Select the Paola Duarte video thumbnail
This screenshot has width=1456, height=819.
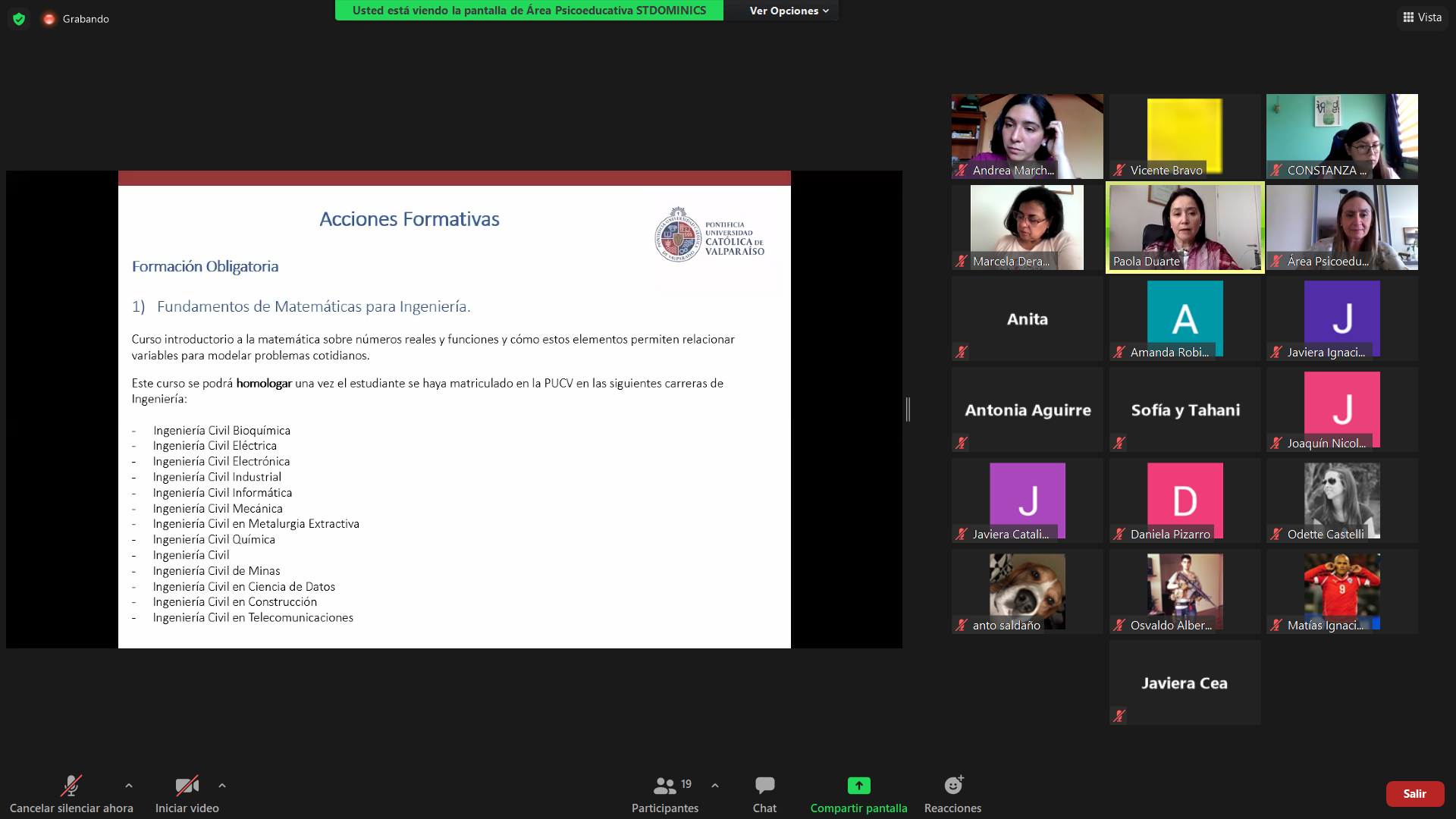(1185, 226)
